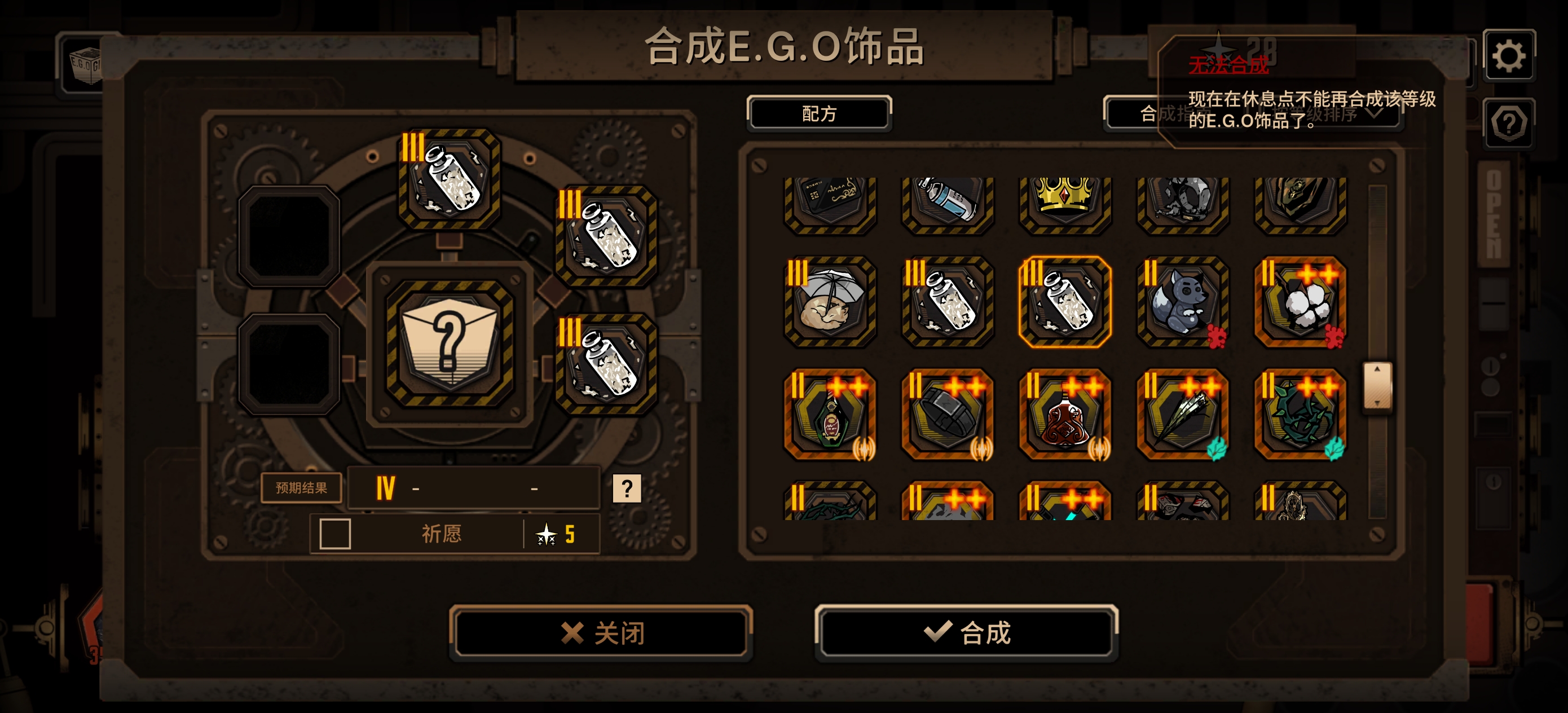1568x713 pixels.
Task: Select the grey fox tier II gift
Action: pos(1183,302)
